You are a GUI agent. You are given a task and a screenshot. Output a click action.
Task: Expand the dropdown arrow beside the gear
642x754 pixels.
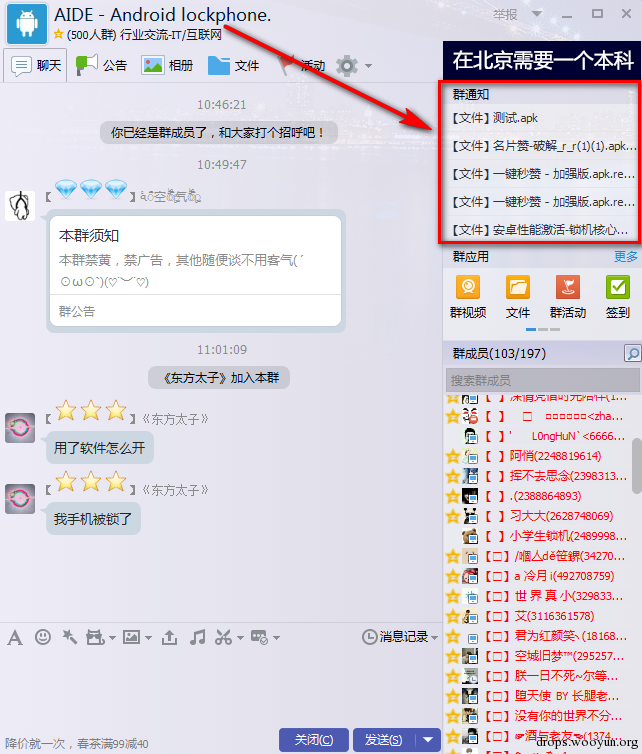point(368,65)
